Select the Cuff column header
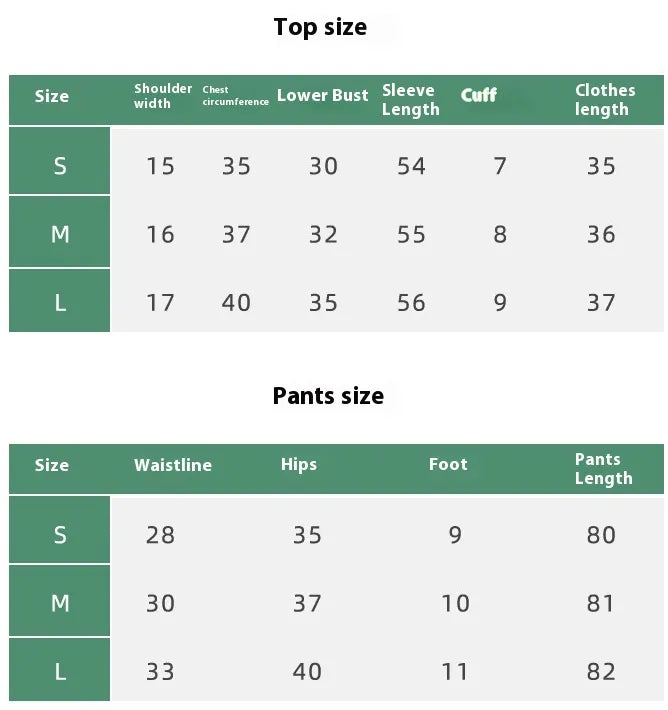 pyautogui.click(x=479, y=96)
